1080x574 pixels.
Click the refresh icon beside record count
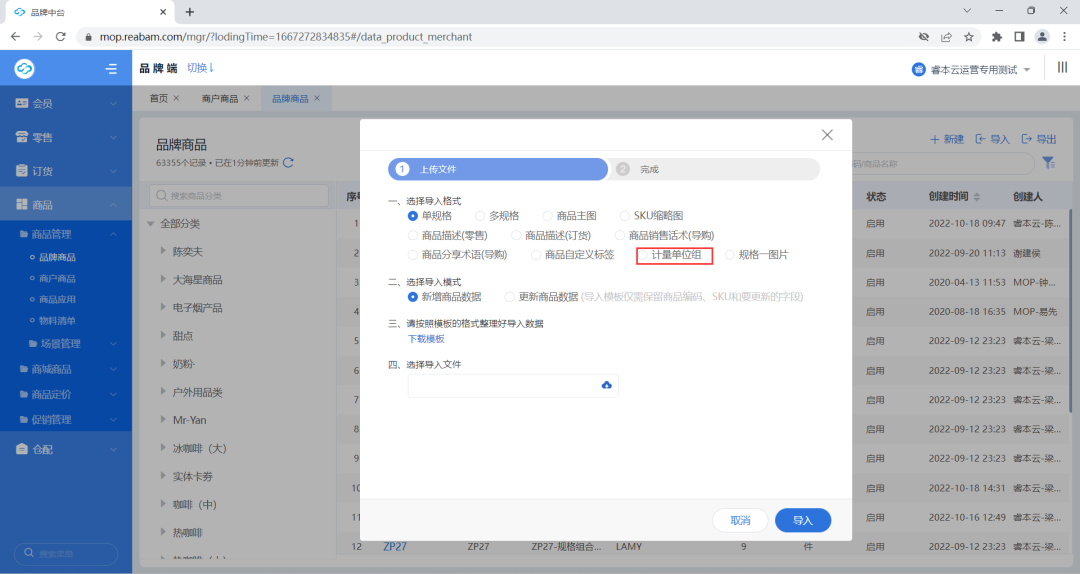(289, 163)
